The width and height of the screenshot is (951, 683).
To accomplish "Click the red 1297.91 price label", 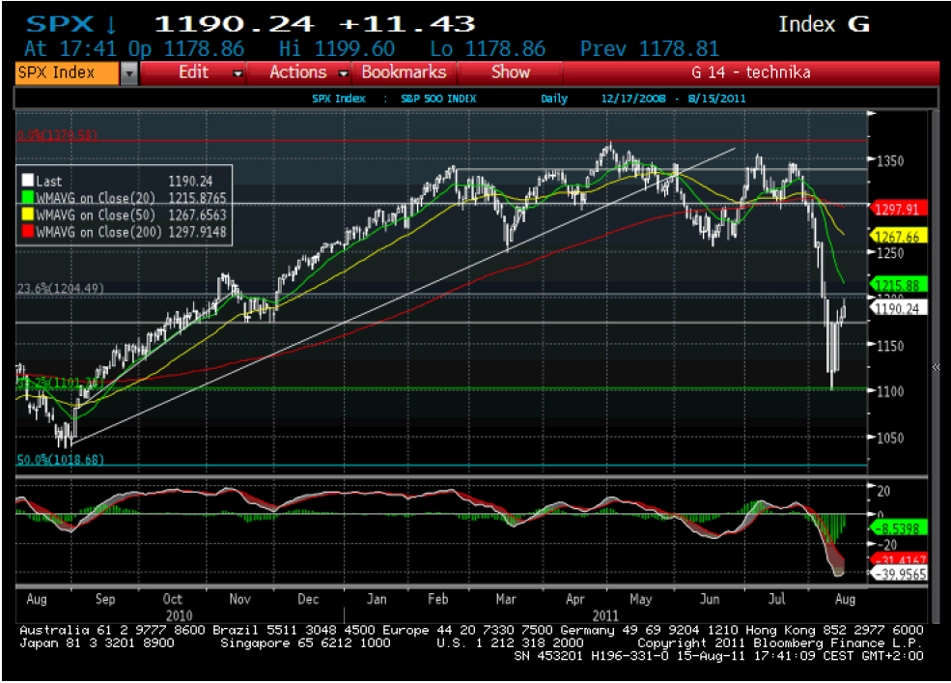I will pyautogui.click(x=899, y=209).
